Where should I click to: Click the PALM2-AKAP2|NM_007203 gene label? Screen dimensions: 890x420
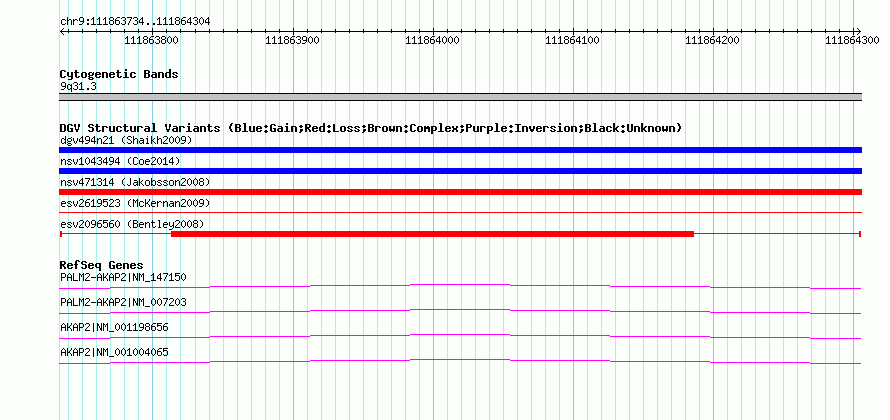(x=123, y=303)
